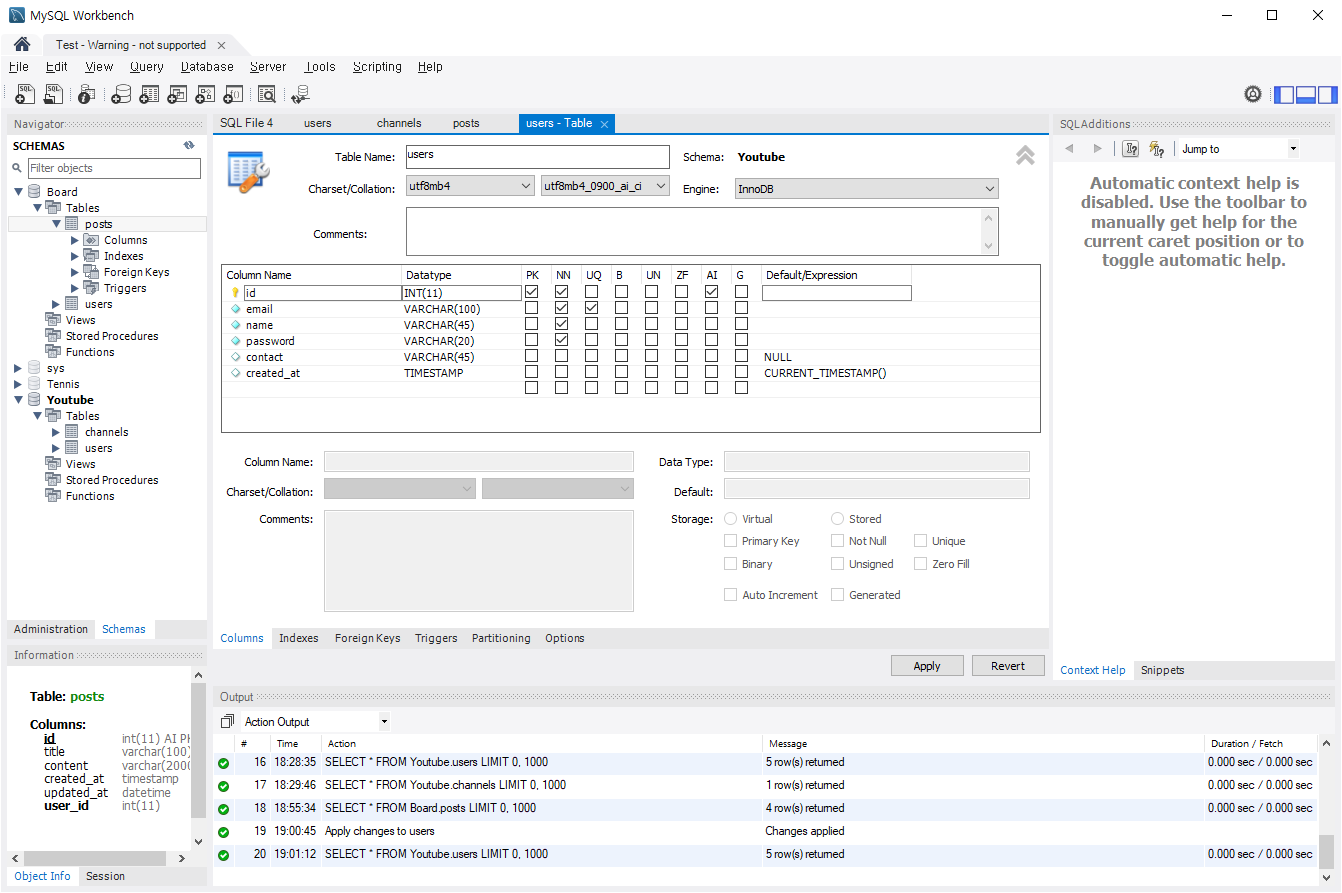Expand the channels table under Youtube
Image resolution: width=1342 pixels, height=893 pixels.
pos(56,432)
